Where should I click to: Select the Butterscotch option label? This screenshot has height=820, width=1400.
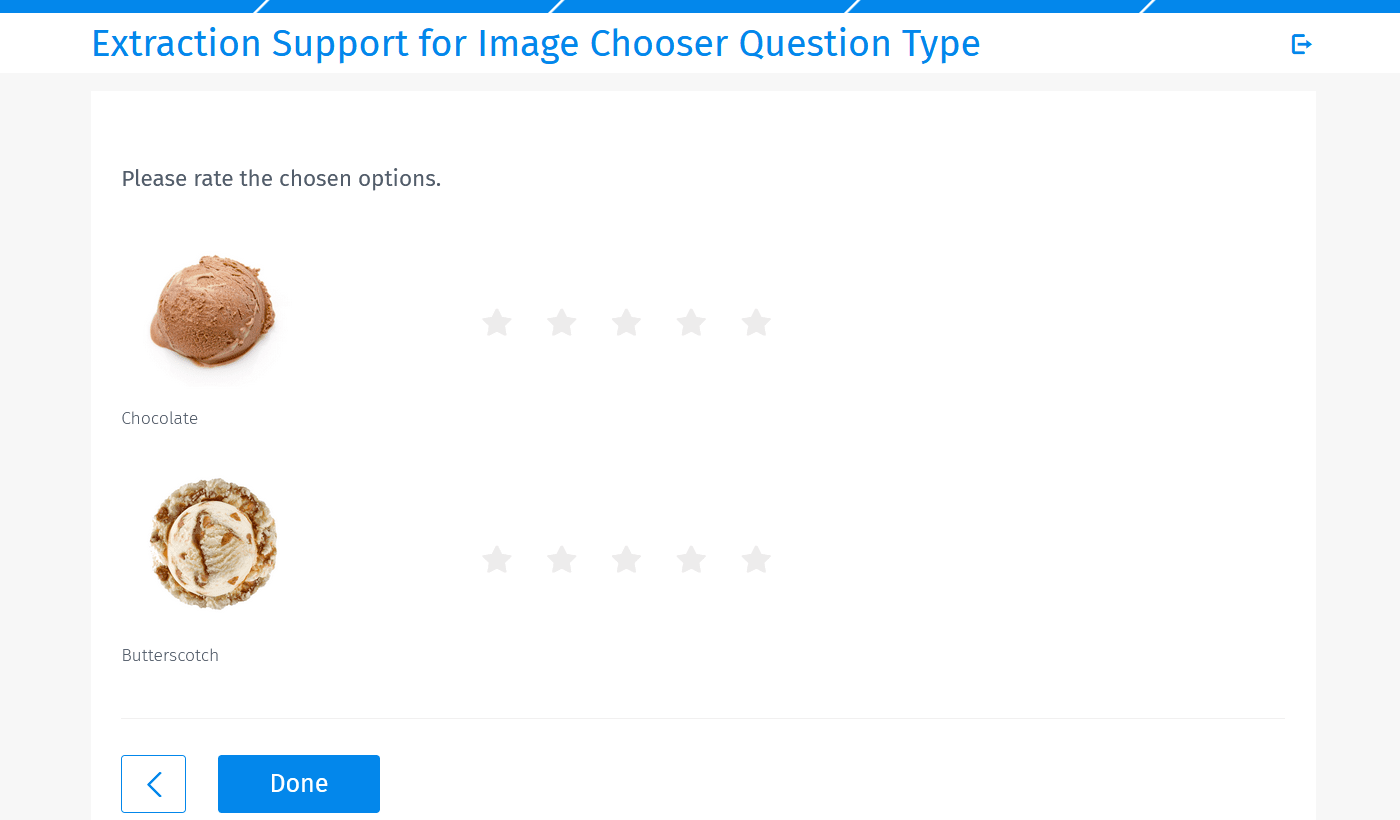click(x=170, y=655)
